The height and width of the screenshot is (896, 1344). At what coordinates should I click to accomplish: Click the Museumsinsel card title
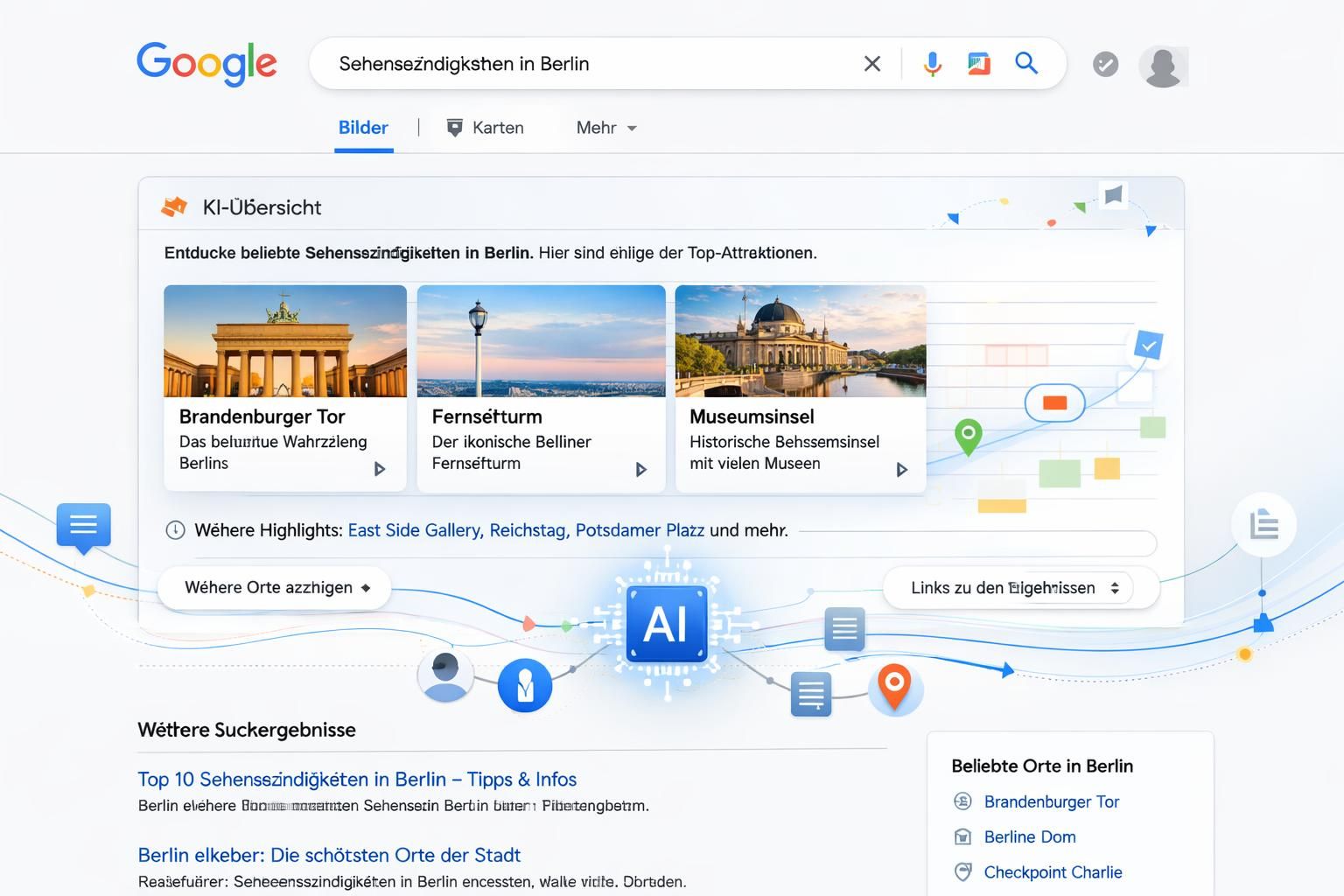pyautogui.click(x=752, y=416)
